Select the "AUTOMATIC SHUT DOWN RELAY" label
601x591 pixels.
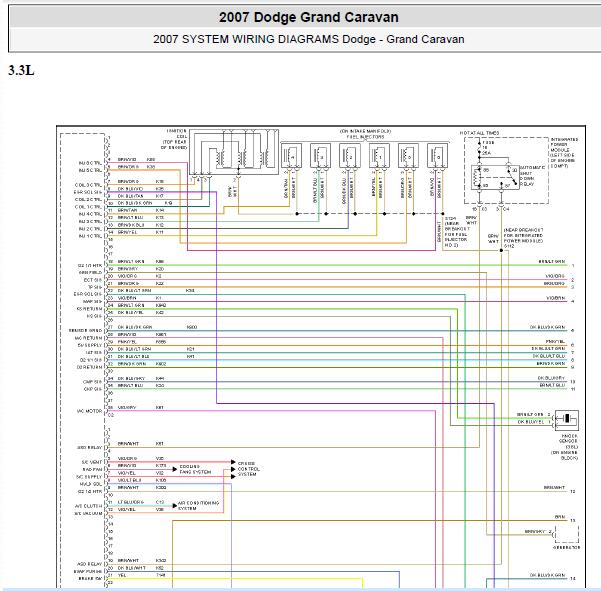[x=531, y=176]
